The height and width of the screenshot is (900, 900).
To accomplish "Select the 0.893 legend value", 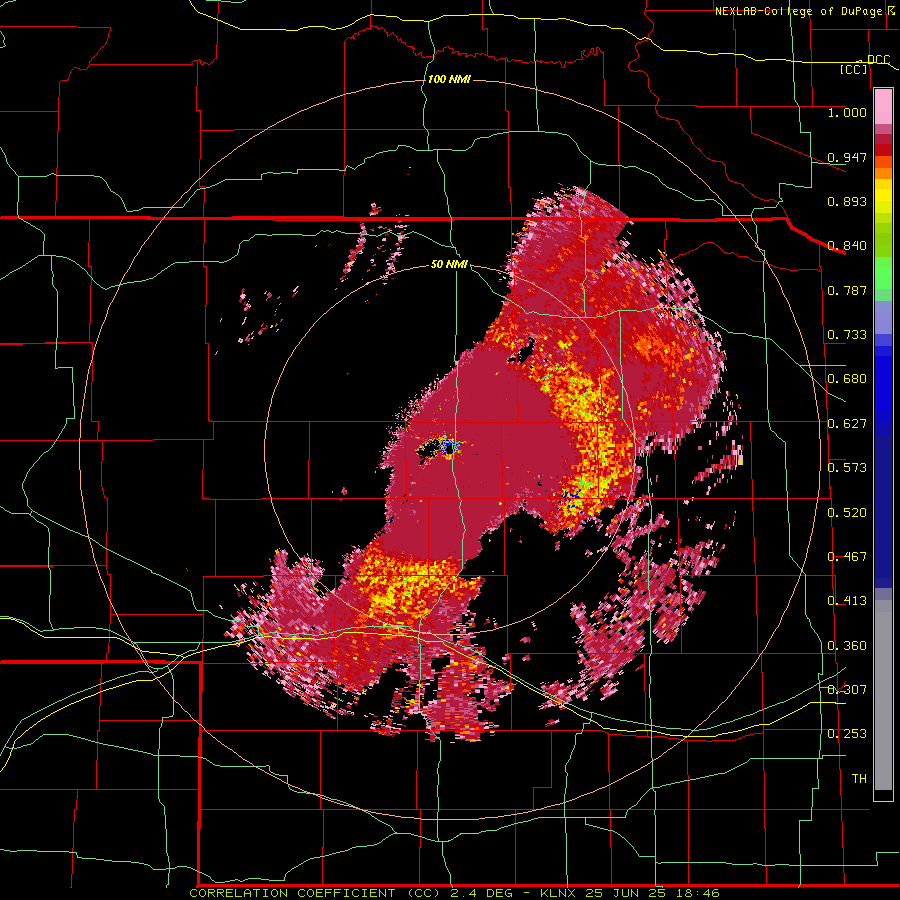I will point(847,201).
